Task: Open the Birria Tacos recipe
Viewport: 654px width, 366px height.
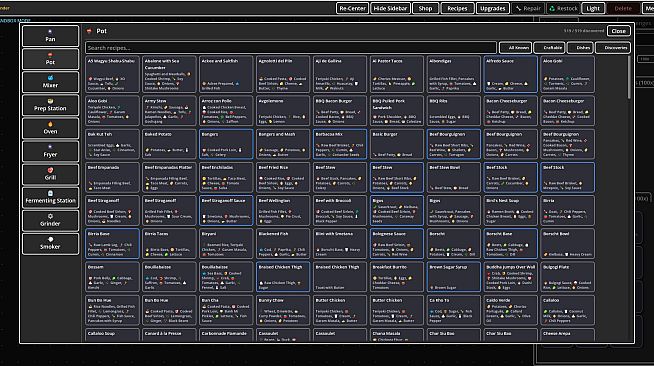Action: tap(169, 244)
